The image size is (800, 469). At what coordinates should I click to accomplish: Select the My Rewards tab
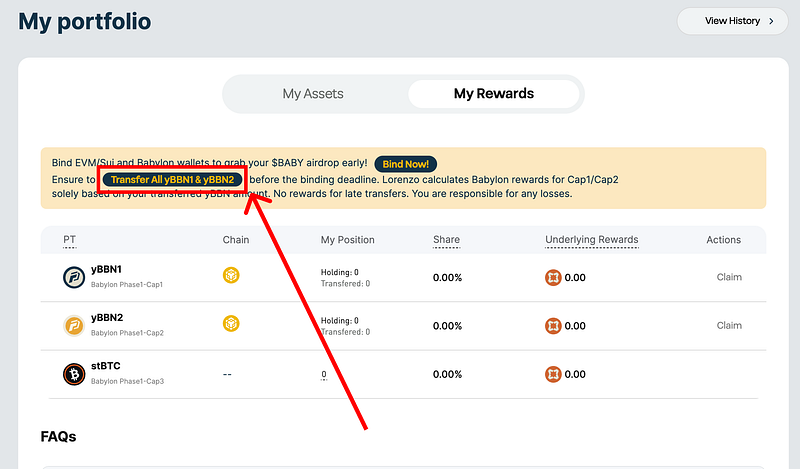point(493,94)
